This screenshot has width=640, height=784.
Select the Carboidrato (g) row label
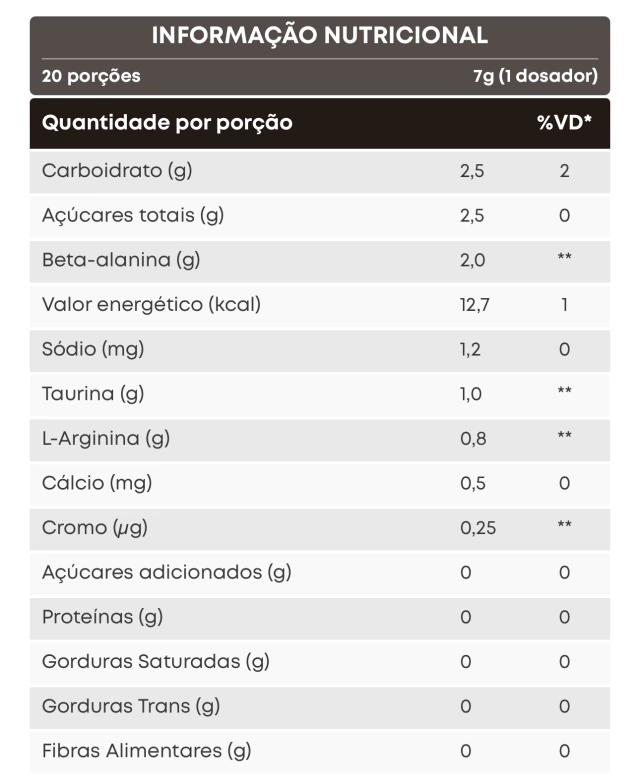coord(117,171)
